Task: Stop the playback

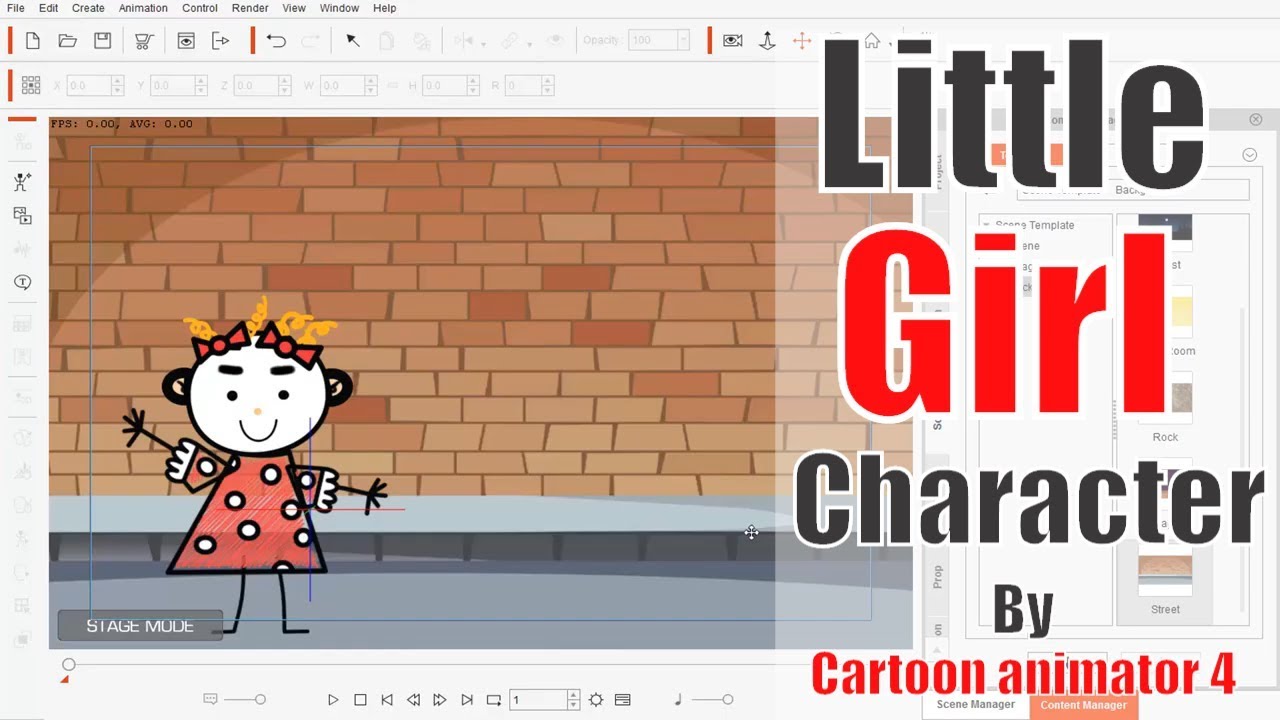Action: (x=360, y=700)
